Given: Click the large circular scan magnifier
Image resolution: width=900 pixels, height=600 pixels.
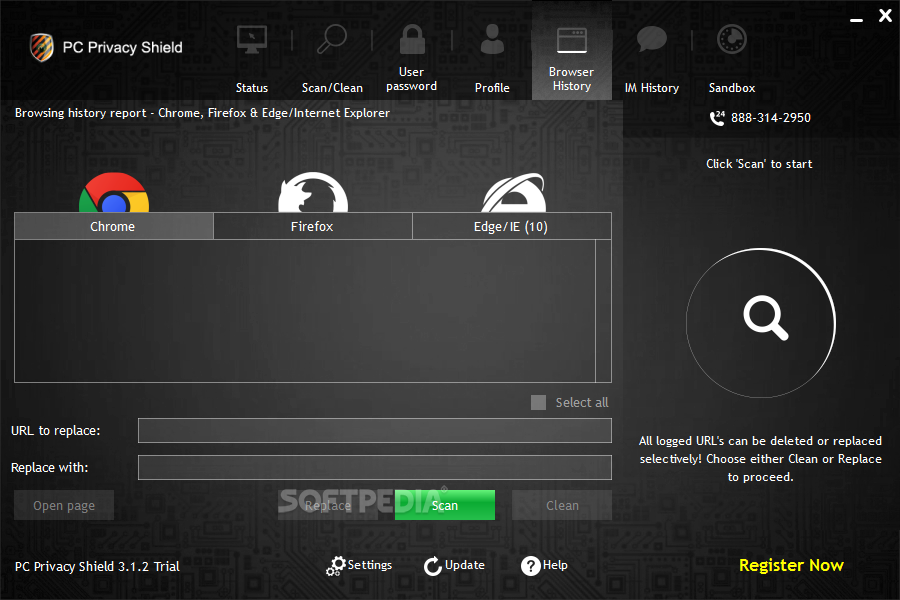Looking at the screenshot, I should pos(761,323).
